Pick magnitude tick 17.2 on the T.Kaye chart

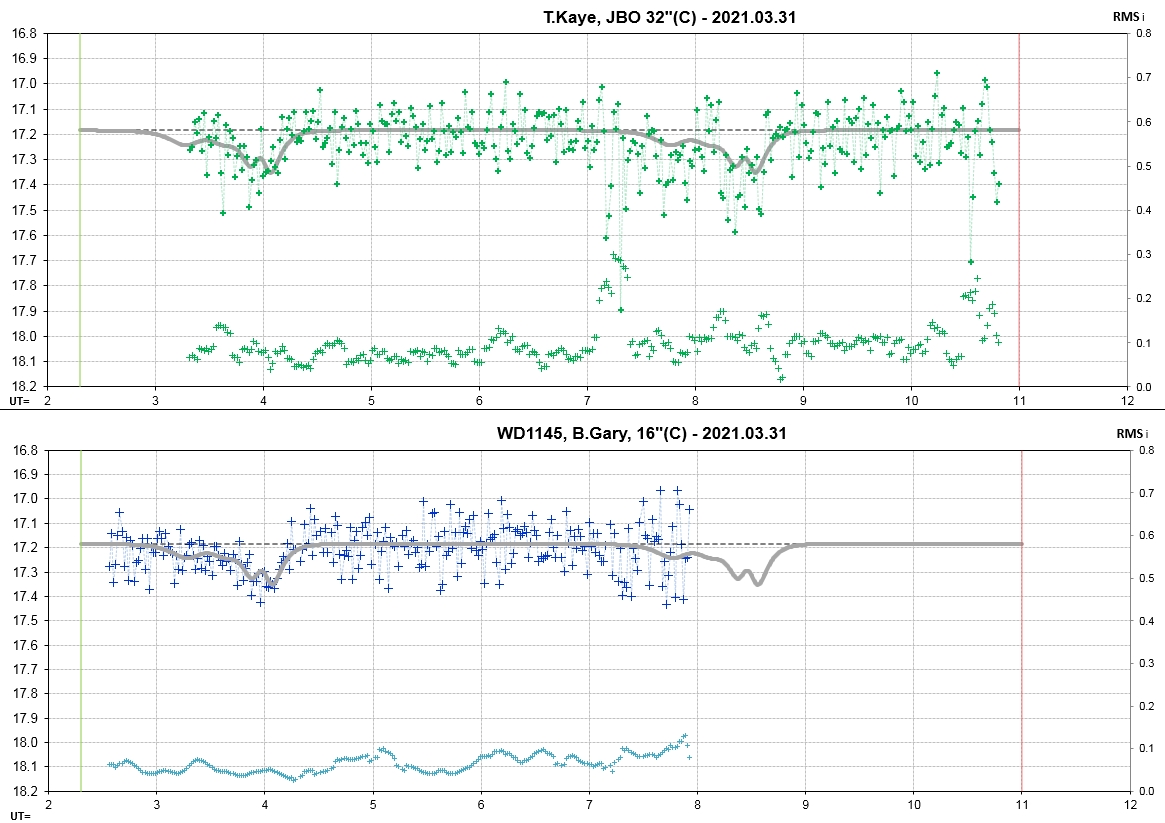pos(25,134)
